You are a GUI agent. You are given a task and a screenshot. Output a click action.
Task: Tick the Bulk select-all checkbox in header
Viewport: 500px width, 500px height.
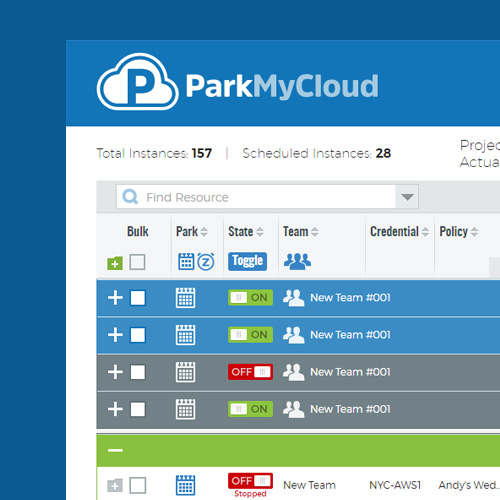(x=137, y=262)
